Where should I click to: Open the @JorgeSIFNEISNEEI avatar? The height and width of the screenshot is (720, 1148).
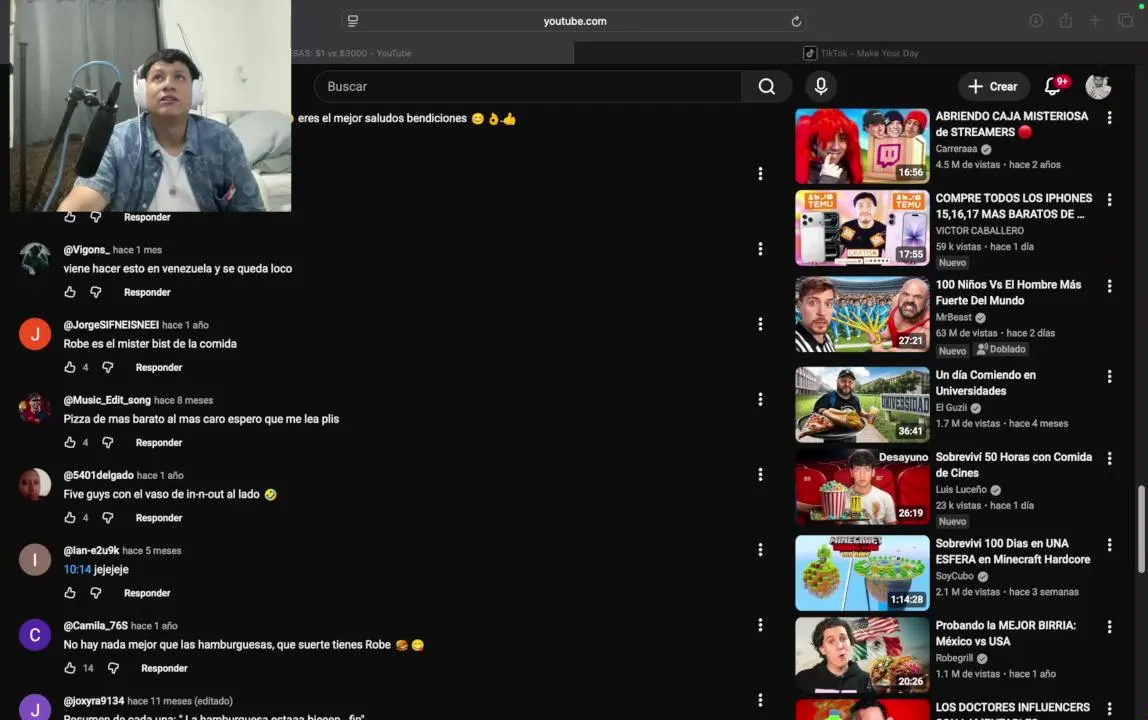pyautogui.click(x=34, y=334)
